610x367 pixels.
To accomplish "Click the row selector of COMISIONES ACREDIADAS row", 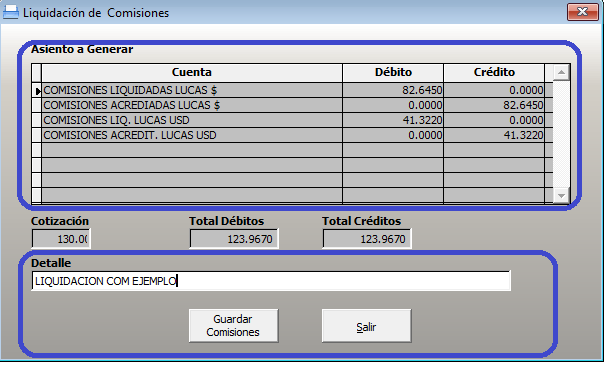I will pos(37,105).
